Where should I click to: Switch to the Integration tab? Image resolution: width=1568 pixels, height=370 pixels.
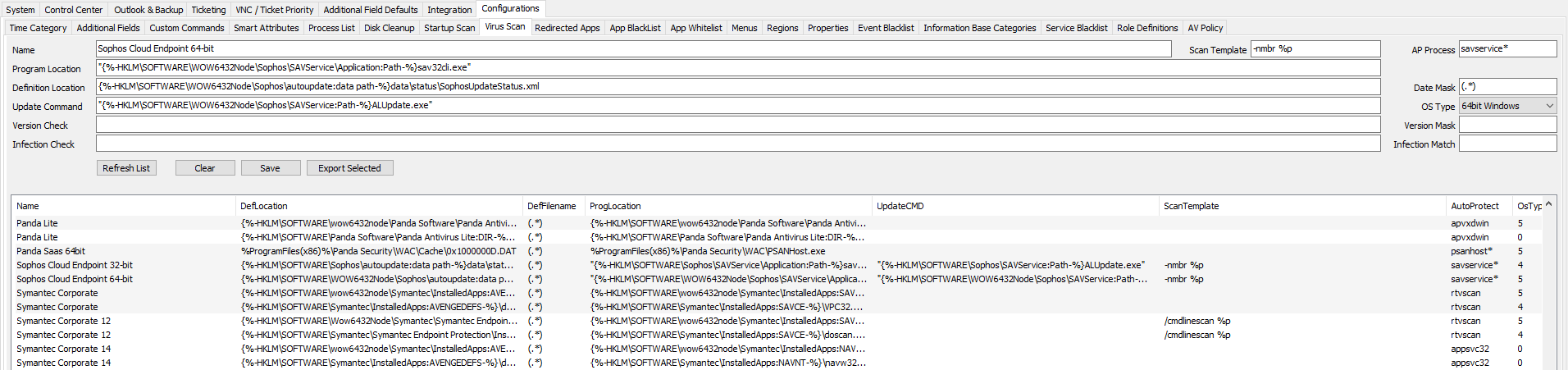point(449,10)
